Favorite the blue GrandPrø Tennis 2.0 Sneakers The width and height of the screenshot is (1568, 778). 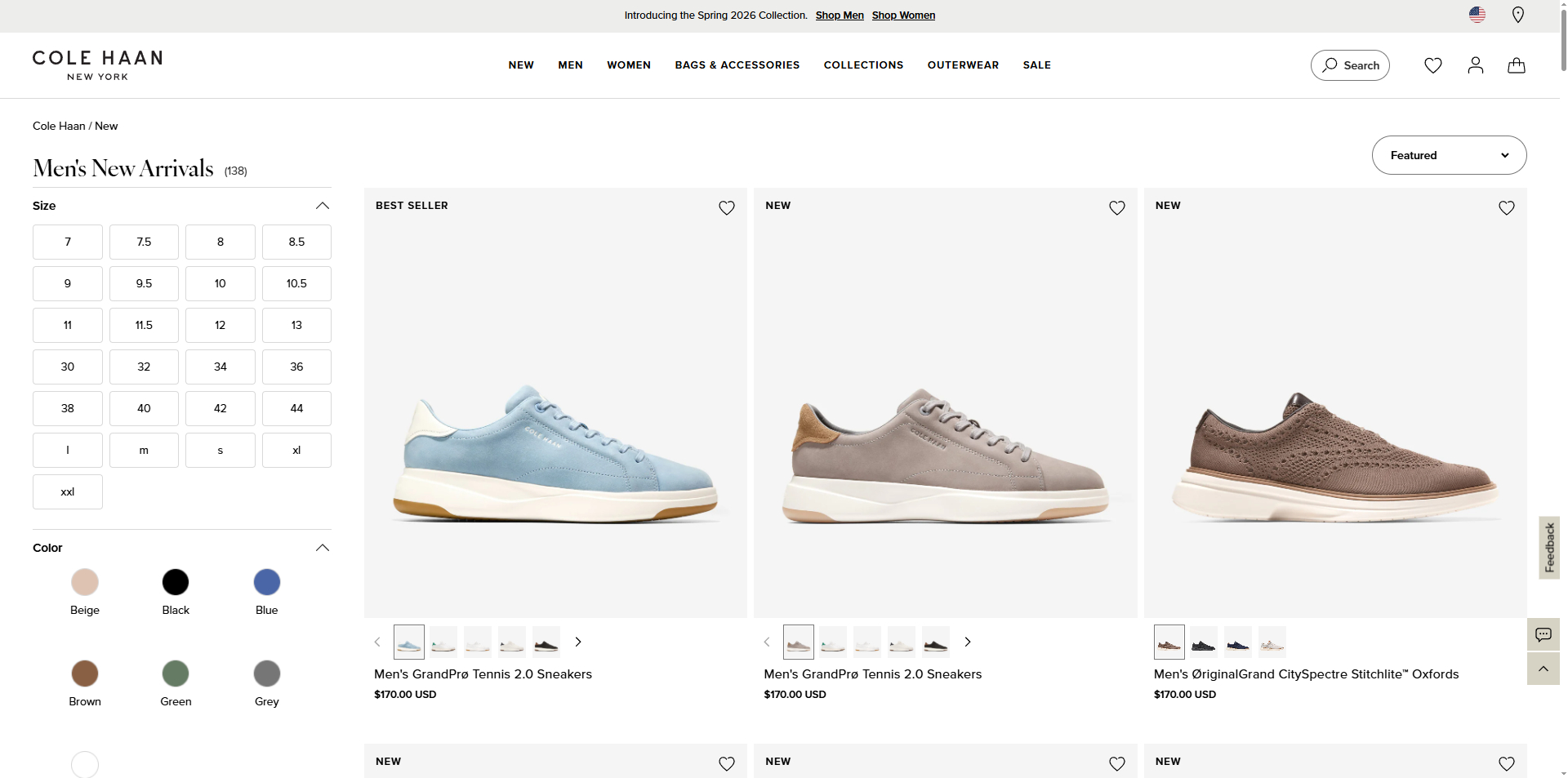coord(726,207)
